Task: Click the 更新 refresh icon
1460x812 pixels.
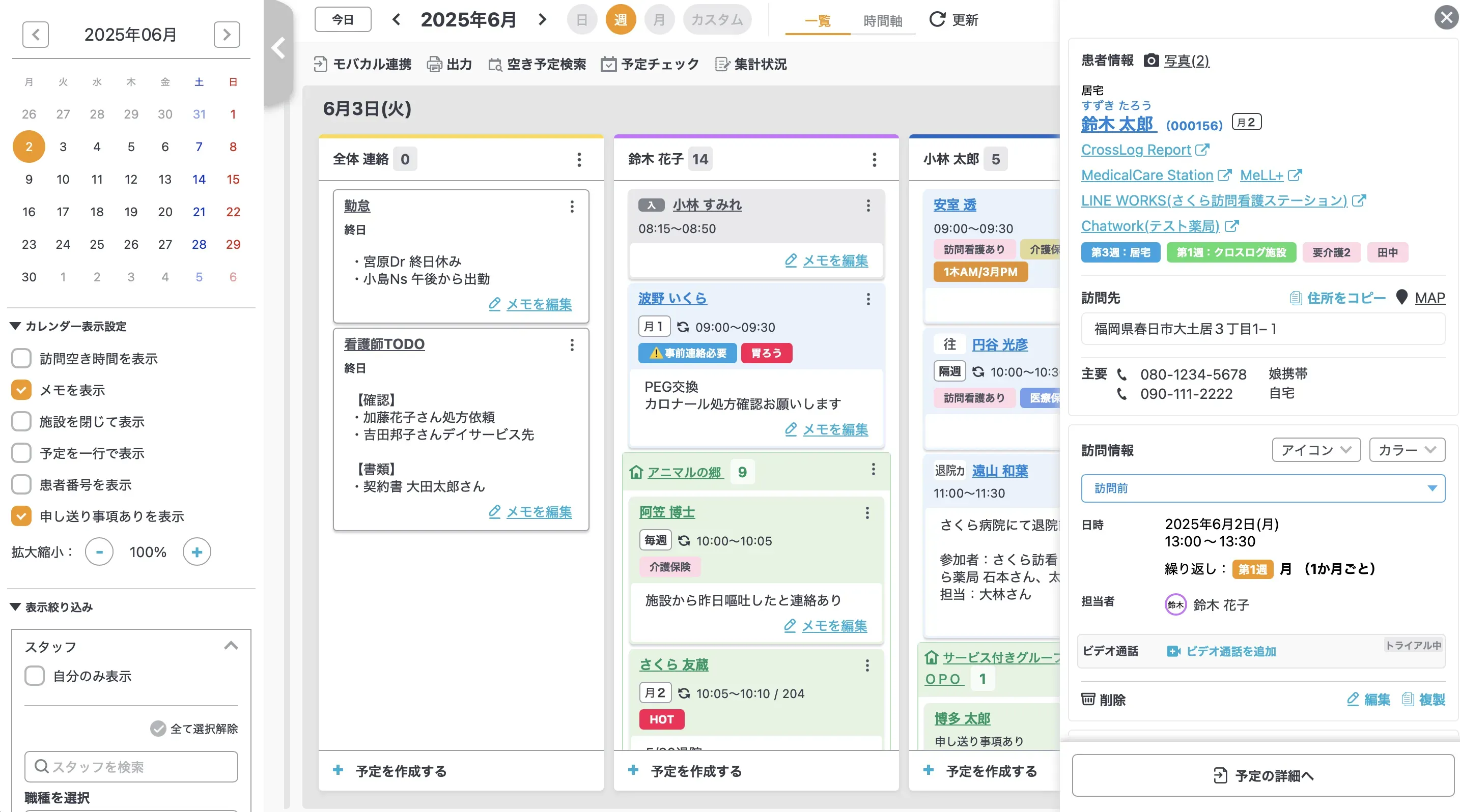Action: tap(937, 20)
